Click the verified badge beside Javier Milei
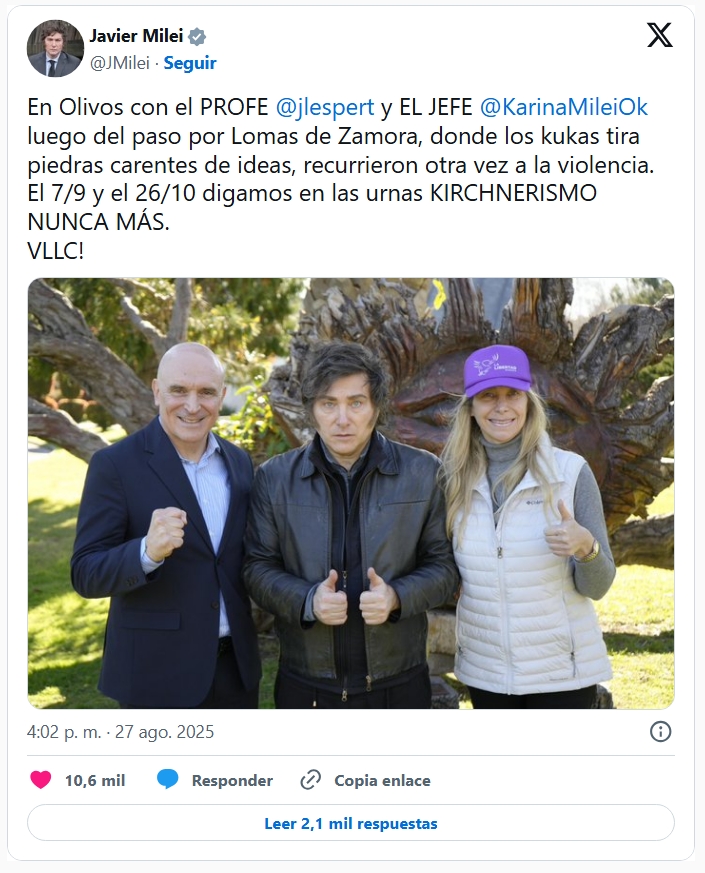The width and height of the screenshot is (705, 873). click(x=197, y=37)
